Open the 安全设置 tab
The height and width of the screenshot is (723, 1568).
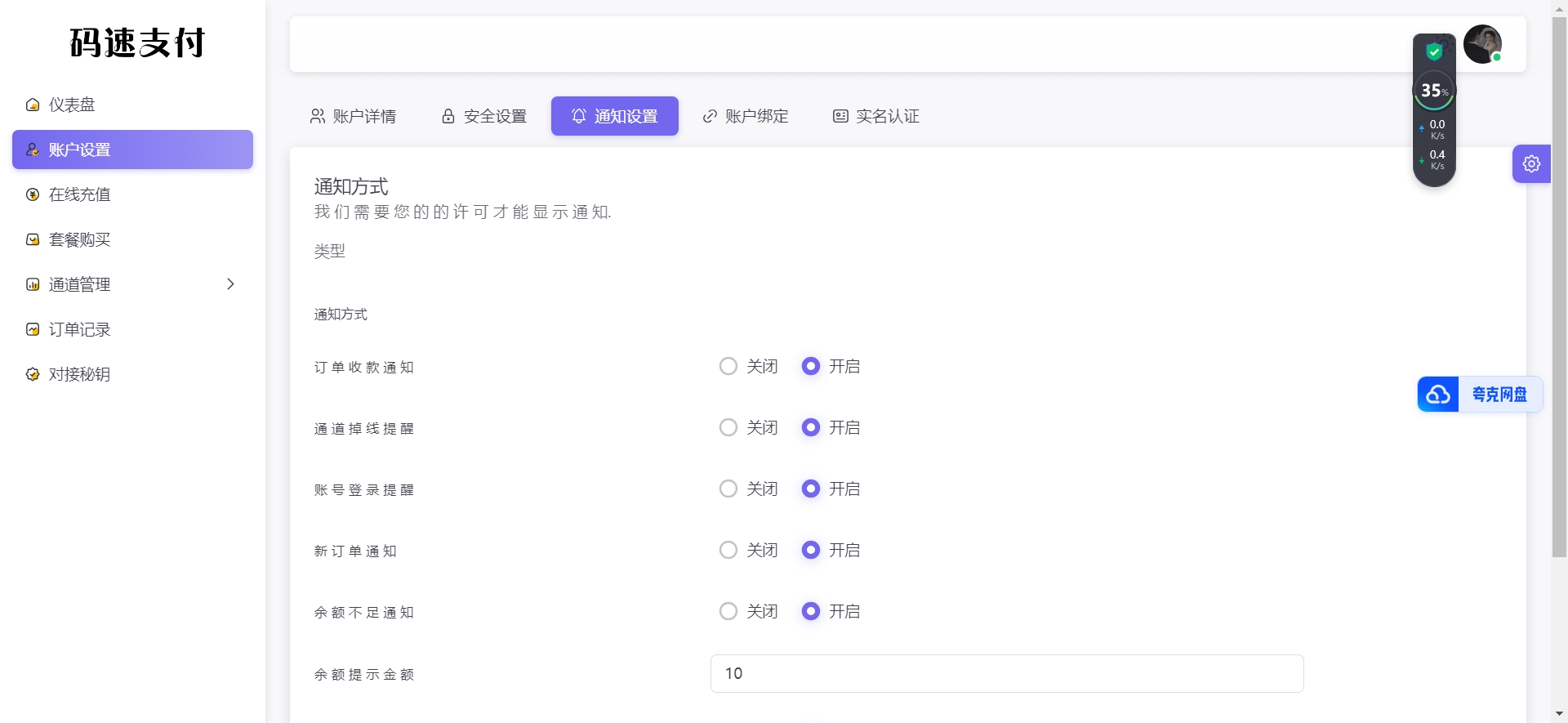pyautogui.click(x=483, y=116)
